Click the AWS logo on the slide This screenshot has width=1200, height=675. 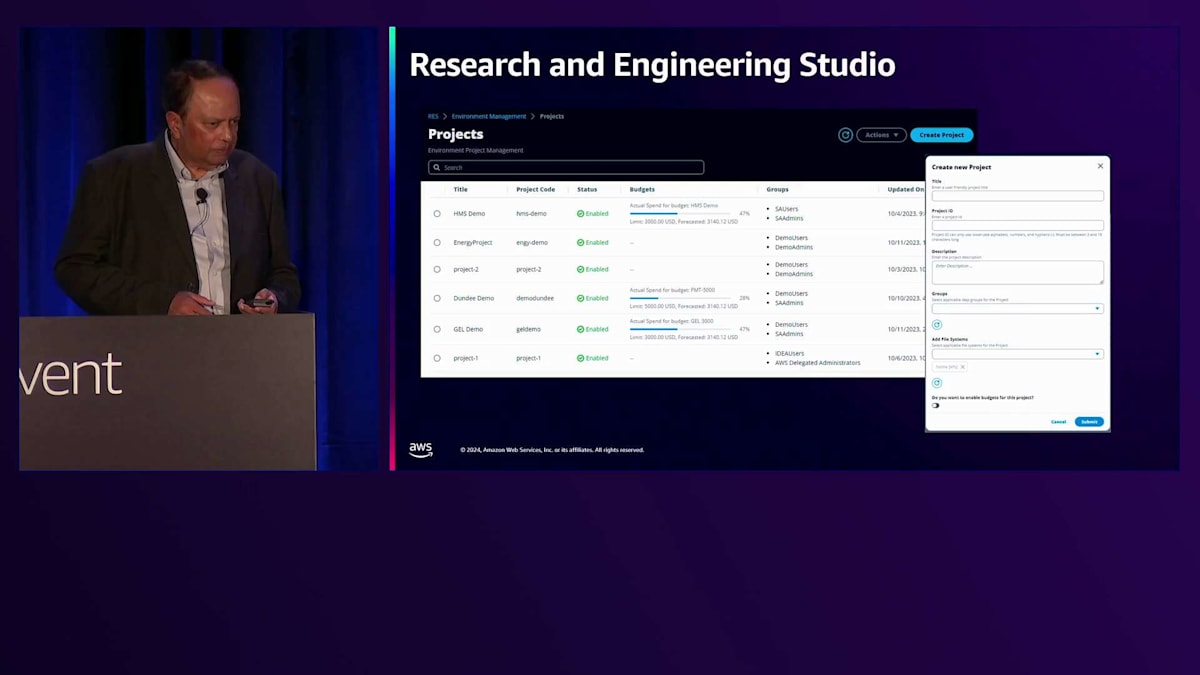click(421, 450)
